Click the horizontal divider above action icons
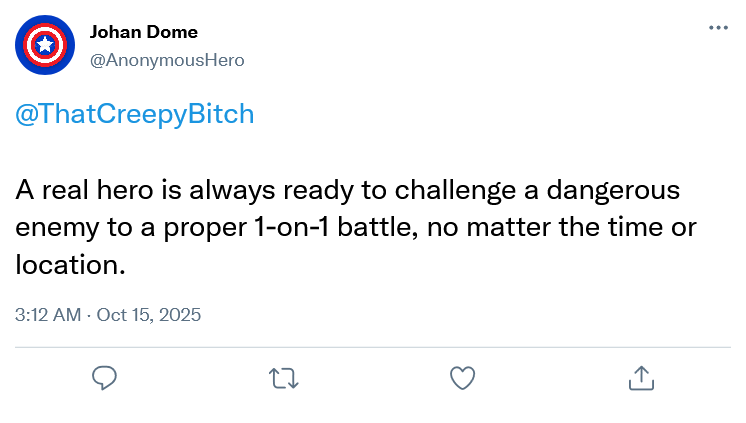This screenshot has height=423, width=746. tap(373, 347)
